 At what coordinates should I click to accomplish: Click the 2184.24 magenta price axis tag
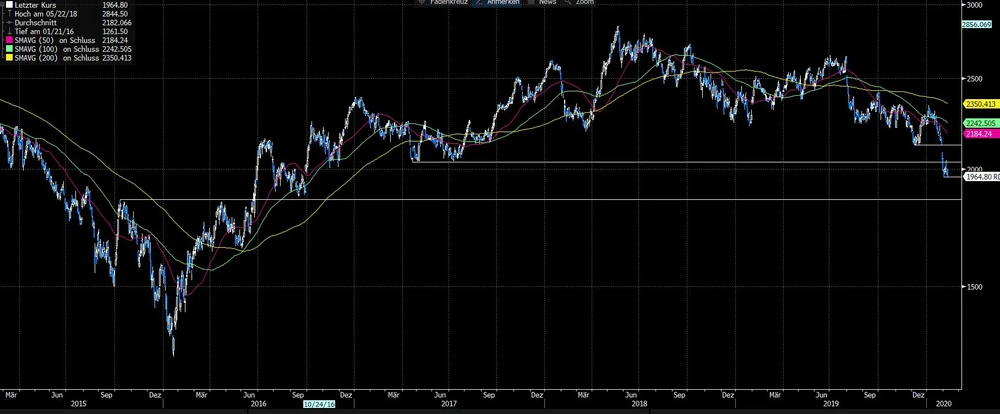pyautogui.click(x=976, y=134)
